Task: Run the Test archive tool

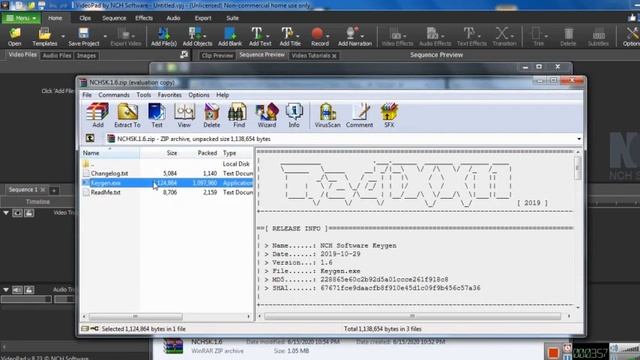Action: pos(157,116)
